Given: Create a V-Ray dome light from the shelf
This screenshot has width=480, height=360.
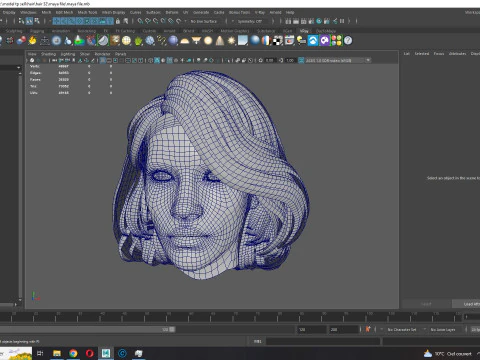Looking at the screenshot, I should (x=184, y=41).
